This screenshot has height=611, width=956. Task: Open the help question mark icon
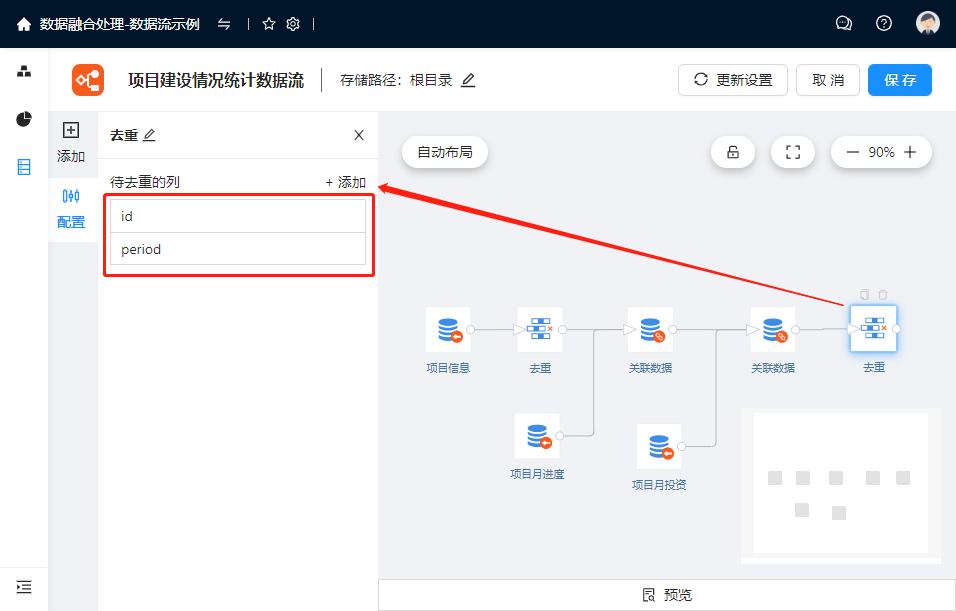click(x=884, y=23)
